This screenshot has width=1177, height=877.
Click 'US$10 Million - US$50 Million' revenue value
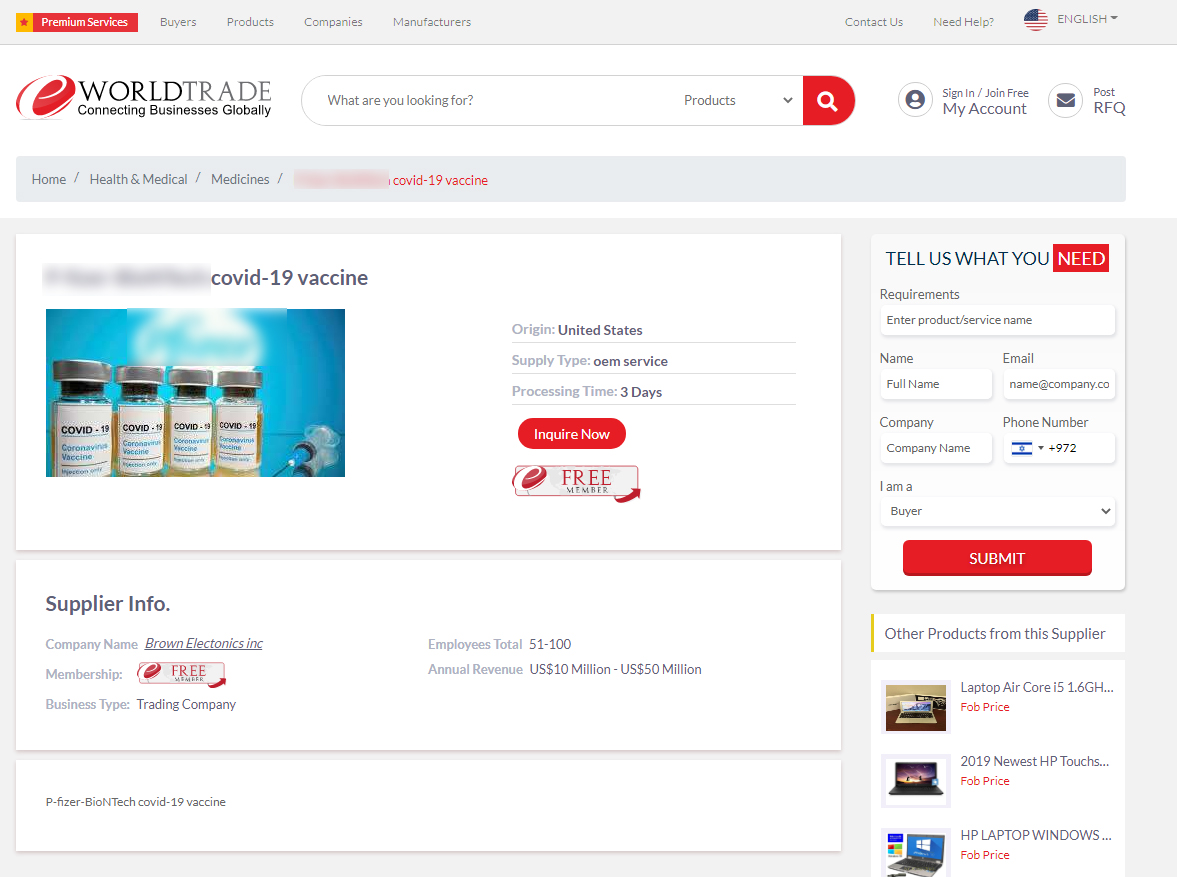coord(616,669)
